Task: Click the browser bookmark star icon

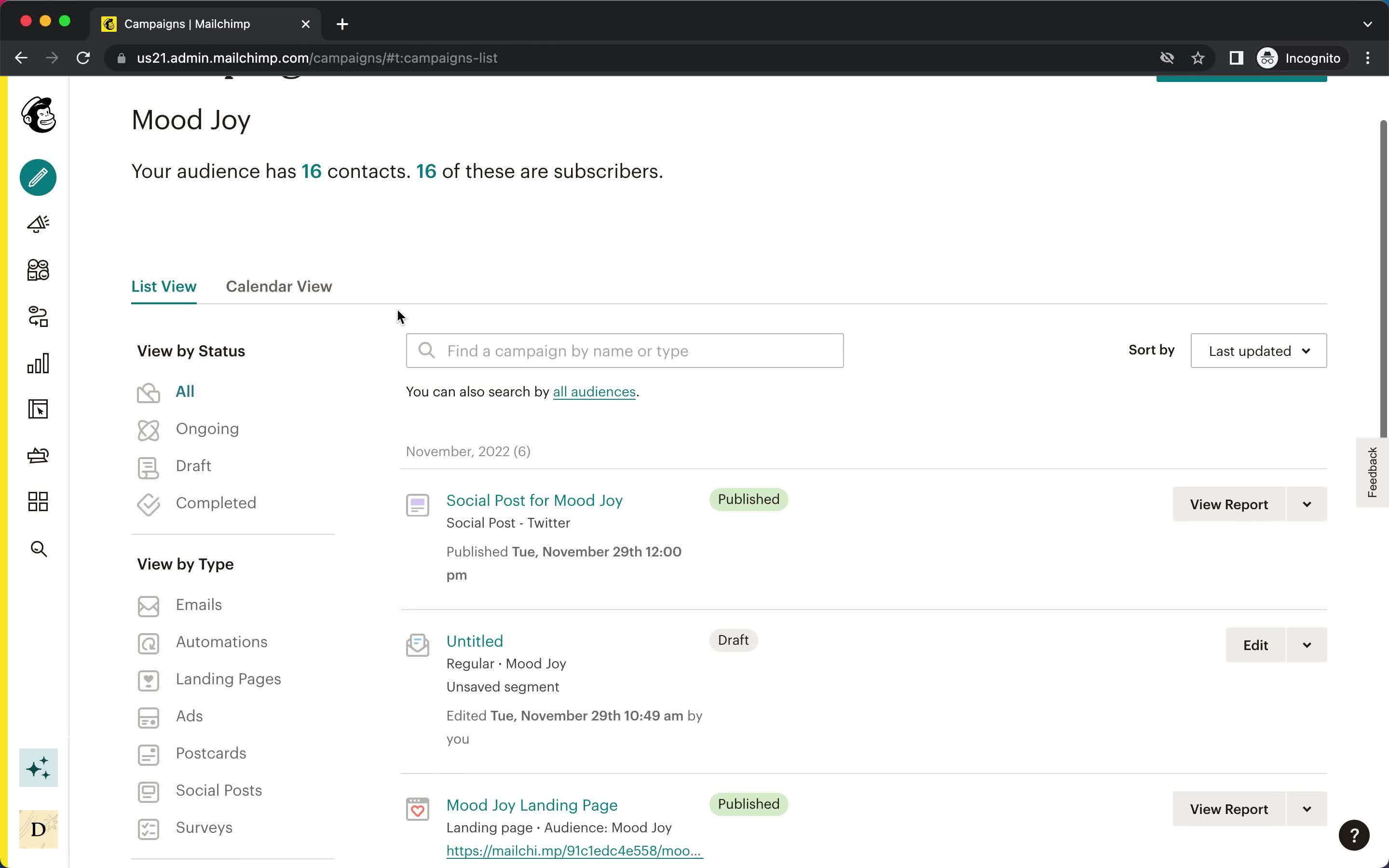Action: 1198,58
